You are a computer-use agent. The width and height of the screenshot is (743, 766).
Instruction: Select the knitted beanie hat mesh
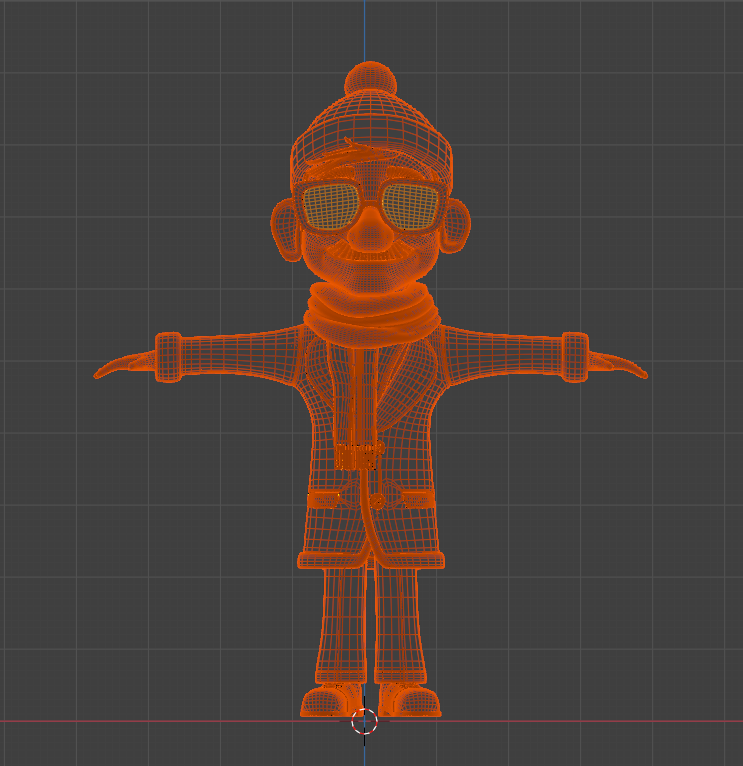pos(373,130)
